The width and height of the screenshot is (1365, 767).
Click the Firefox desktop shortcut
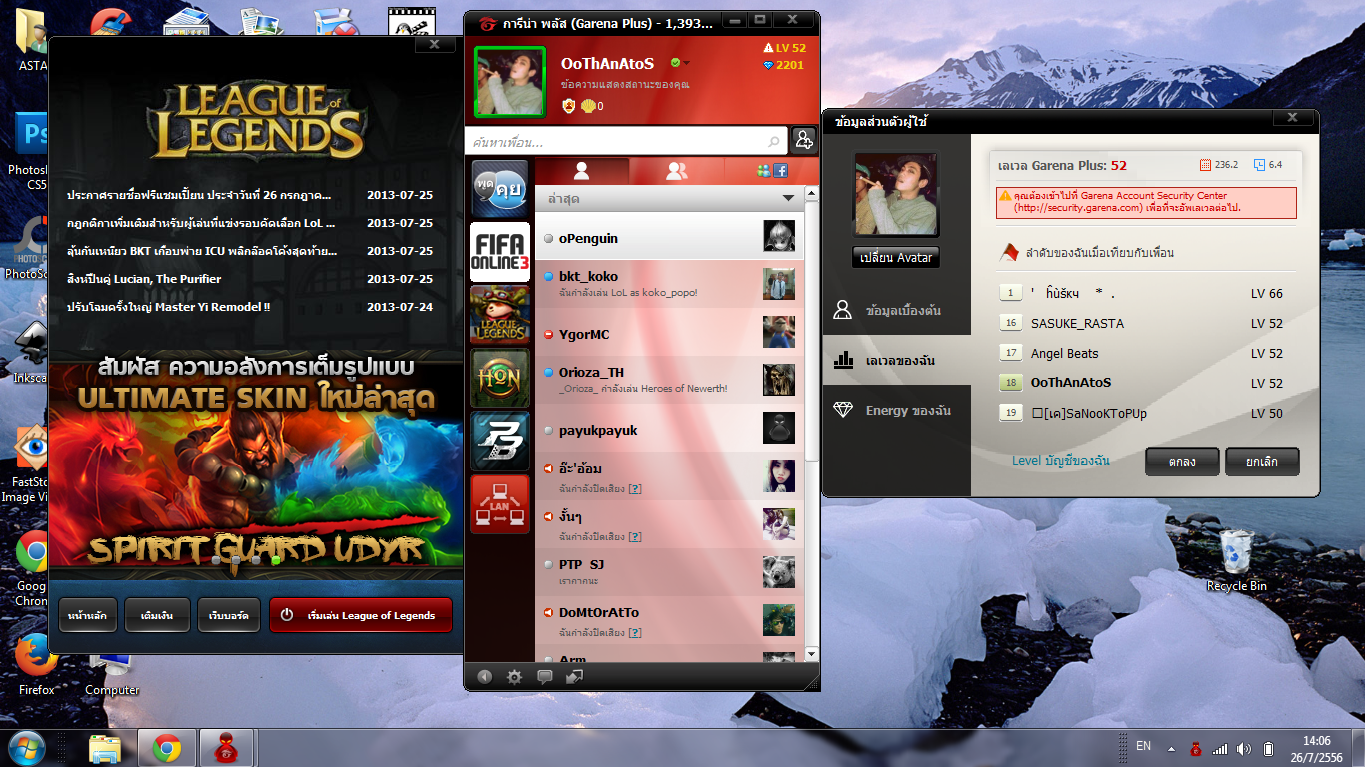click(x=36, y=665)
